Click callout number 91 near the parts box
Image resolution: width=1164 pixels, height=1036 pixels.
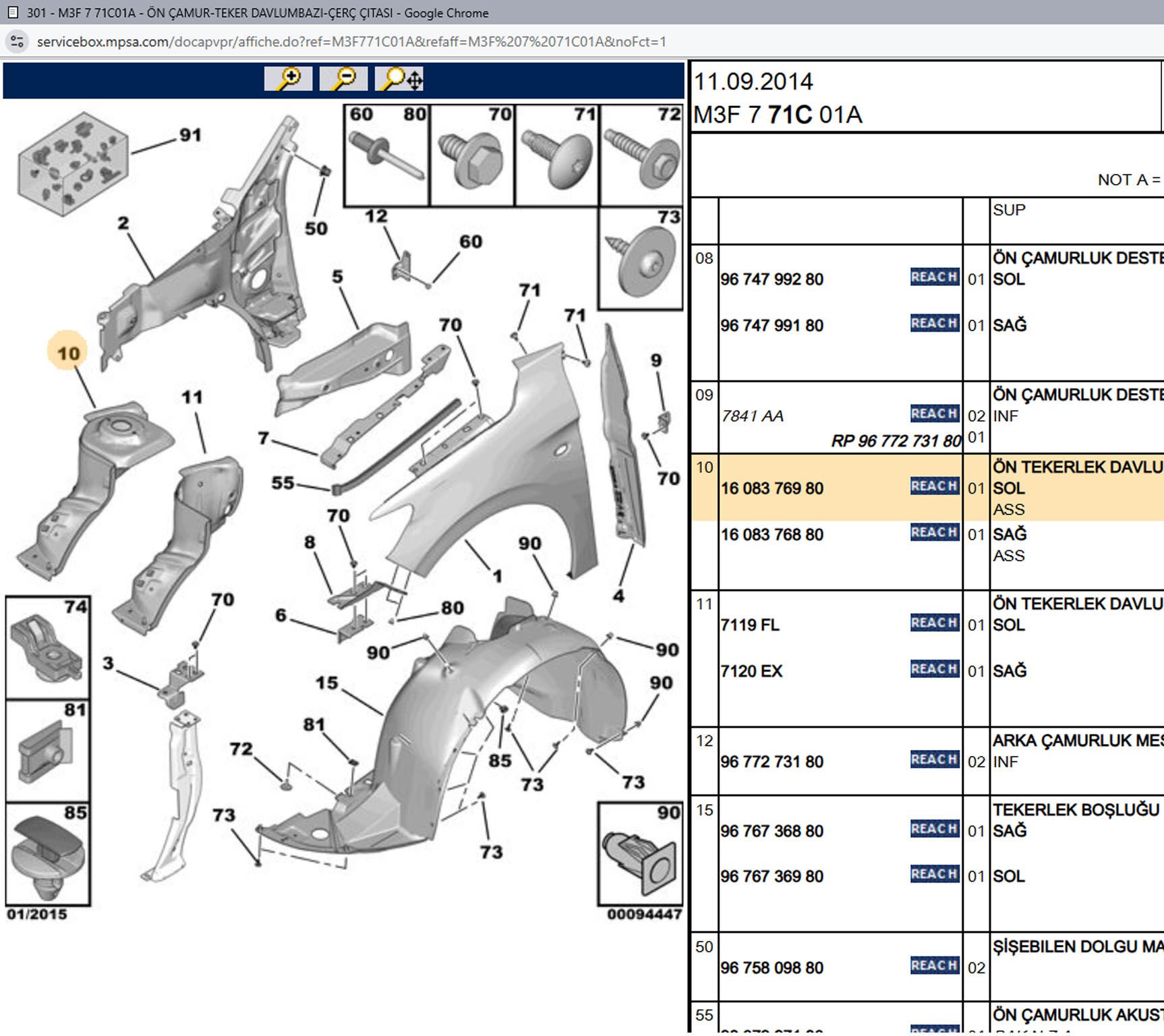coord(190,135)
